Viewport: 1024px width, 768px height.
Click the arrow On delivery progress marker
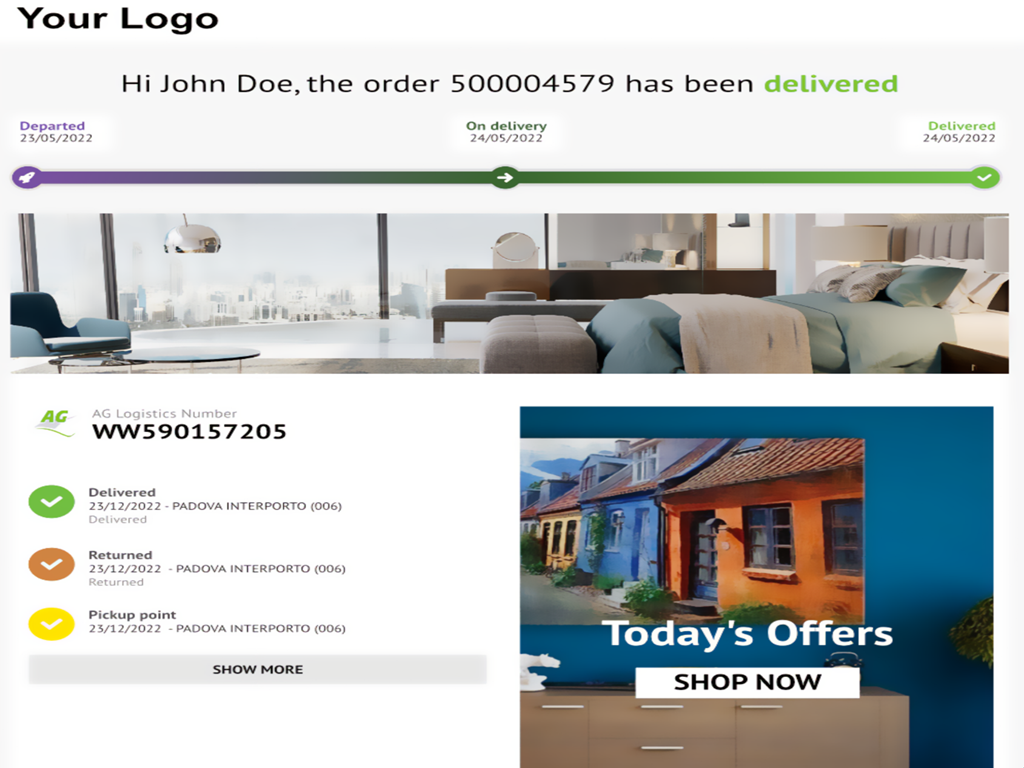(505, 177)
